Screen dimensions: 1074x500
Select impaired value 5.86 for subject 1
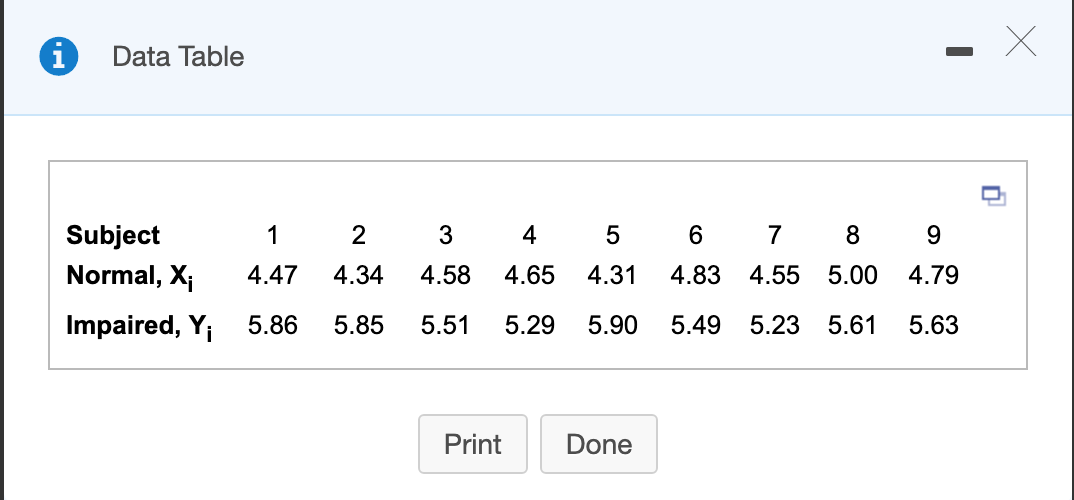(273, 325)
